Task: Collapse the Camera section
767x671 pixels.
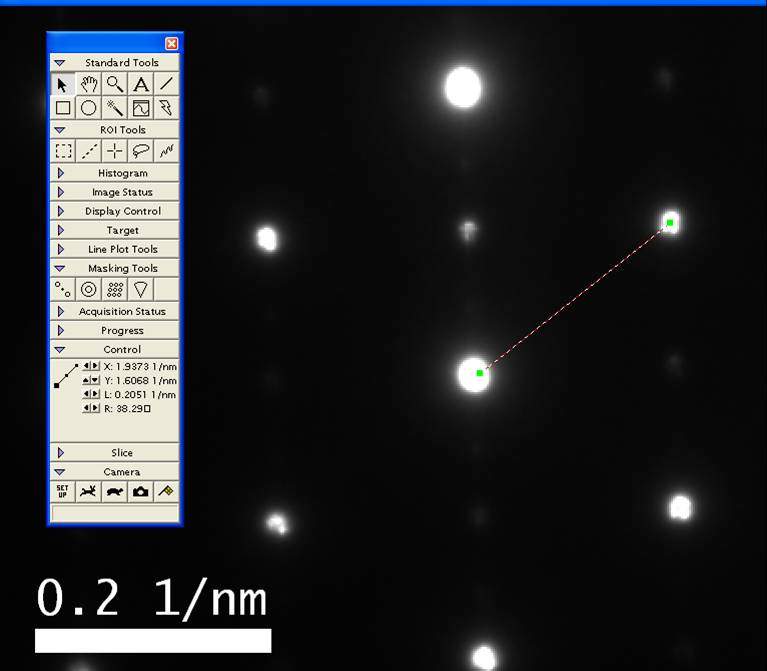Action: (60, 471)
